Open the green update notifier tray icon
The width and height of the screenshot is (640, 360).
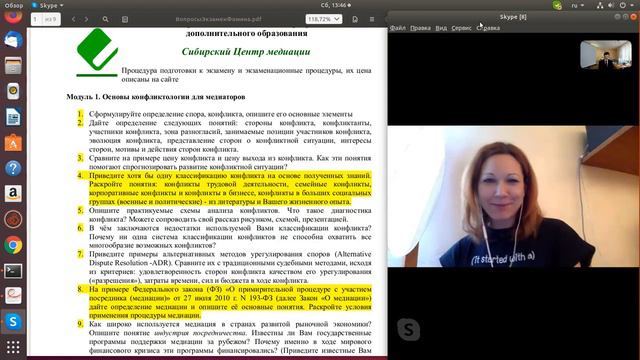click(x=557, y=5)
